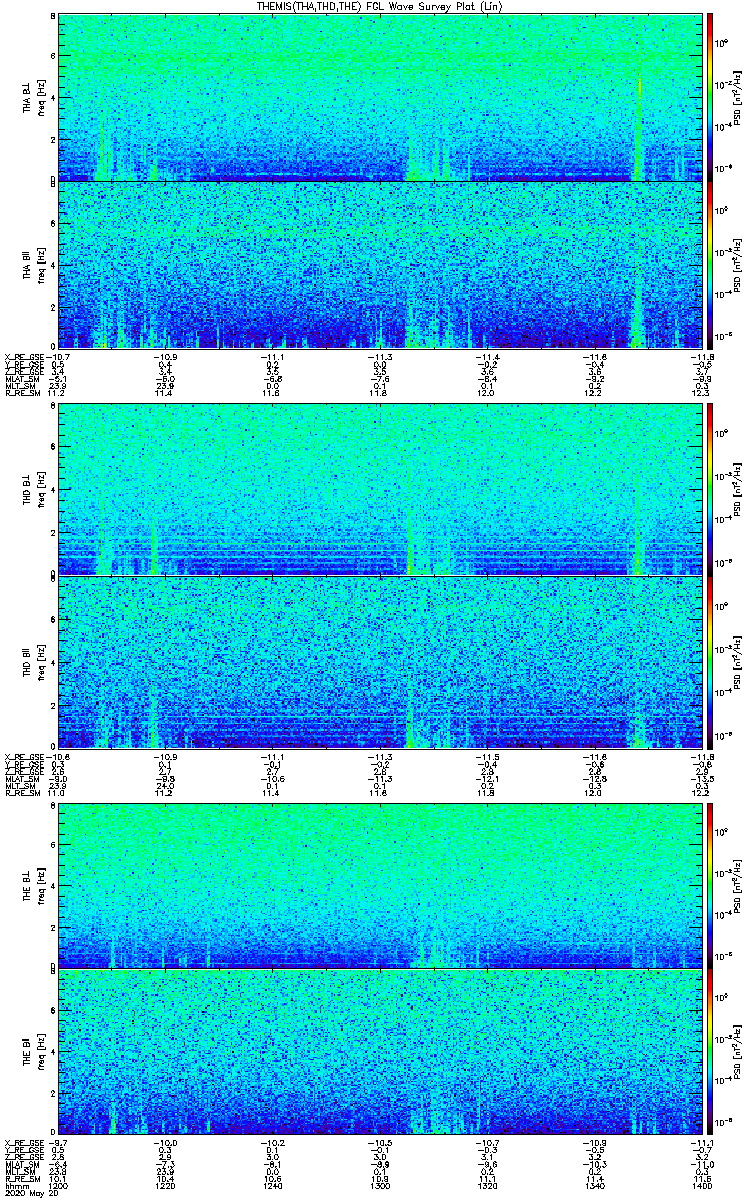Click X_RE_GSE row label under the THA panels
The height and width of the screenshot is (1200, 750).
pos(22,357)
